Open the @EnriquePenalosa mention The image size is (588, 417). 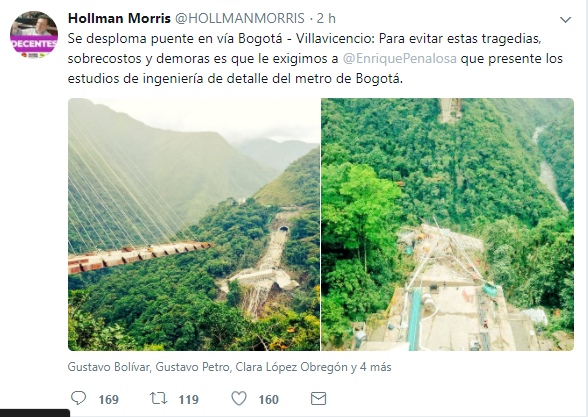[399, 58]
